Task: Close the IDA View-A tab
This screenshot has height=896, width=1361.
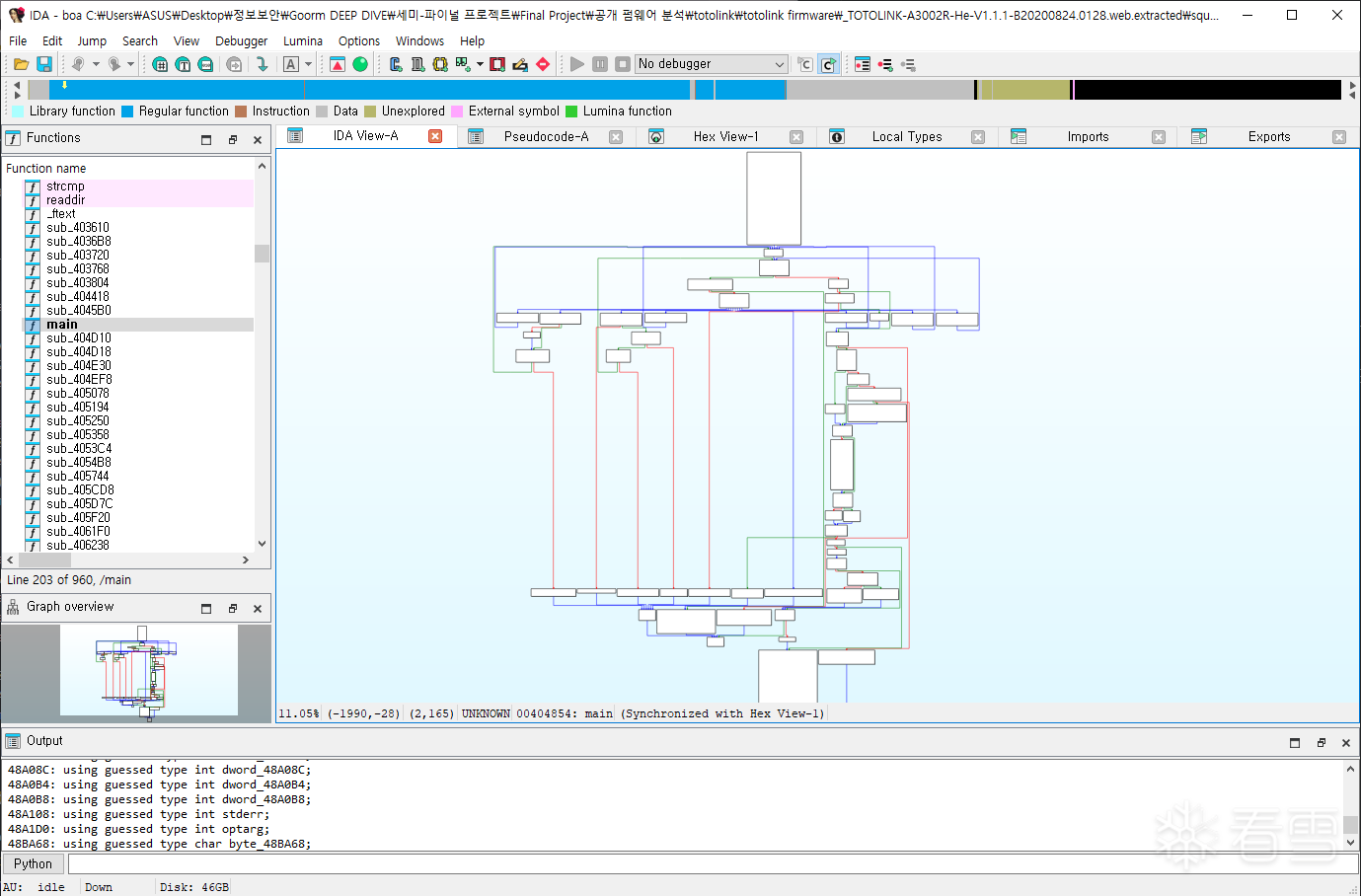Action: 435,136
